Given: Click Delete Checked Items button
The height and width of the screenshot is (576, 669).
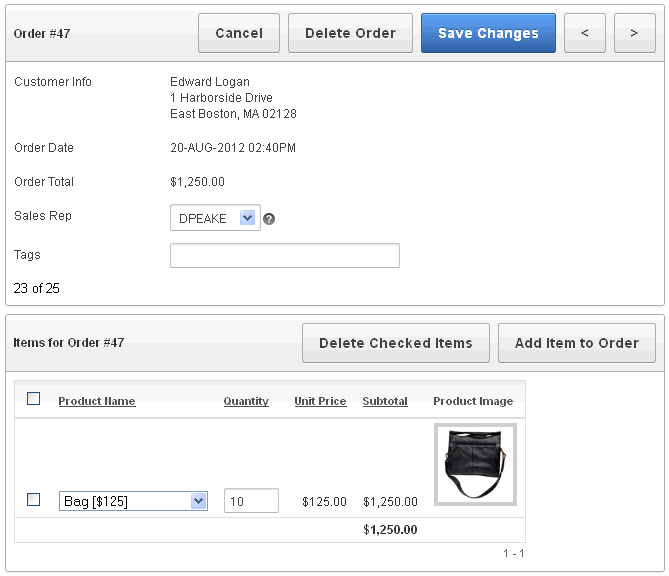Looking at the screenshot, I should click(396, 343).
